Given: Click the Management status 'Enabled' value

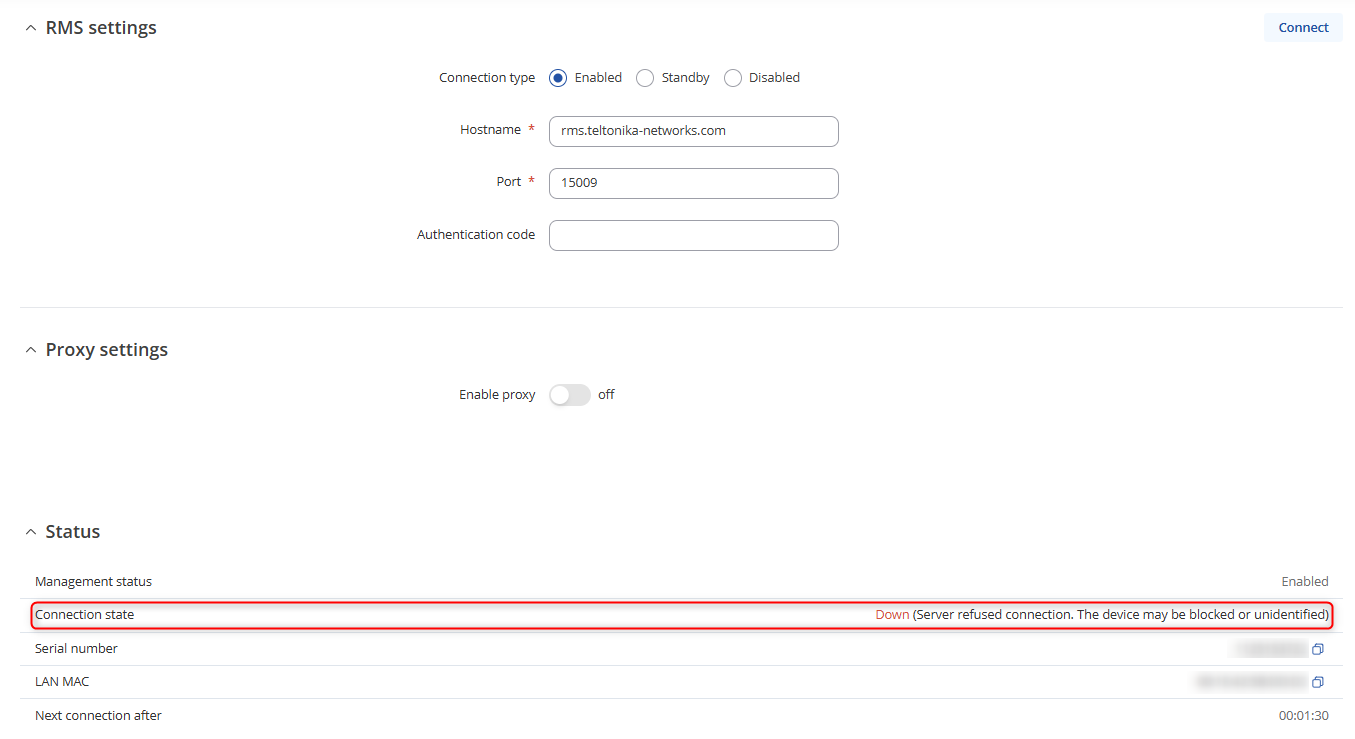Looking at the screenshot, I should pyautogui.click(x=1304, y=582).
